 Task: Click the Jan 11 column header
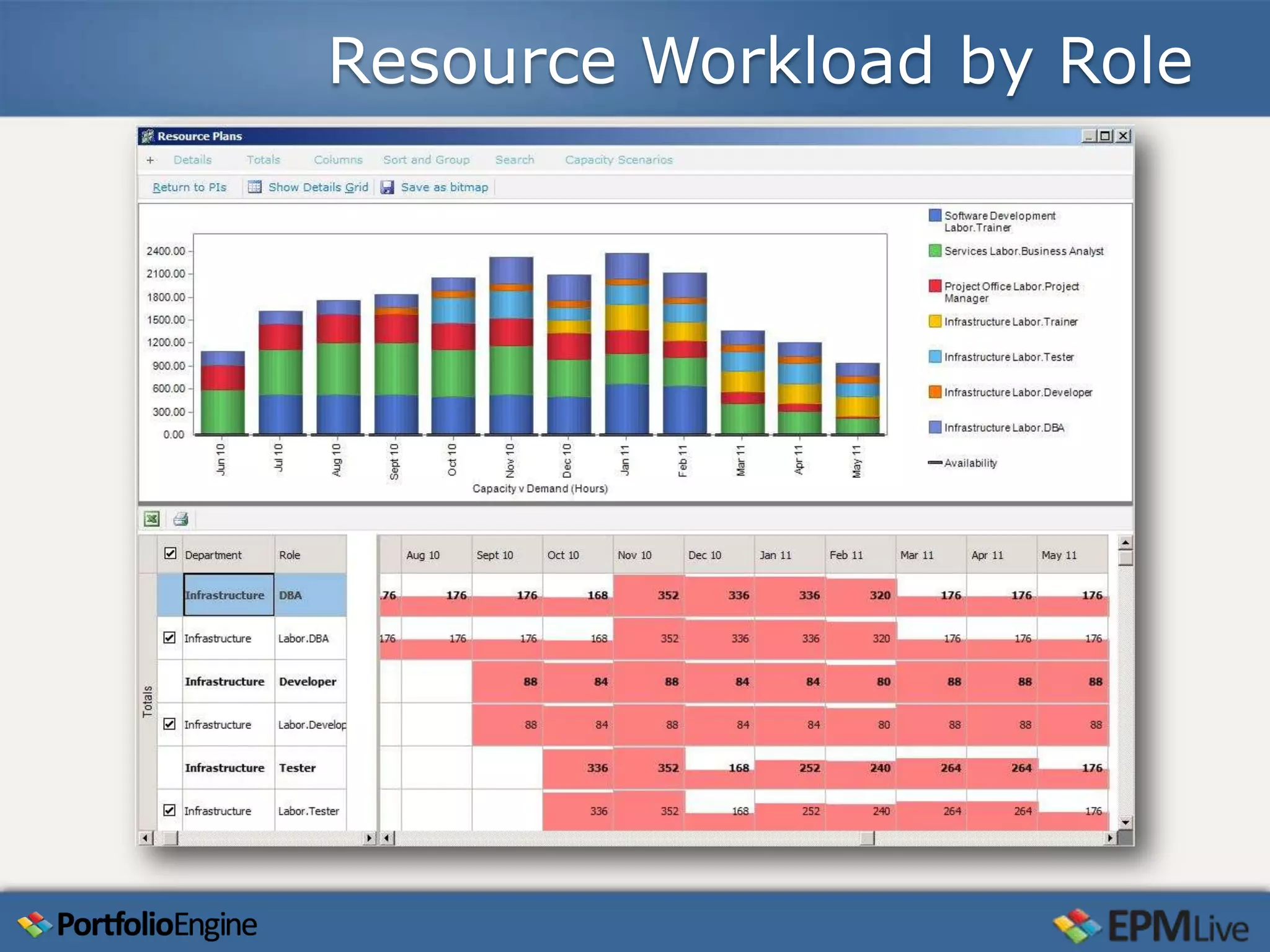click(x=789, y=555)
